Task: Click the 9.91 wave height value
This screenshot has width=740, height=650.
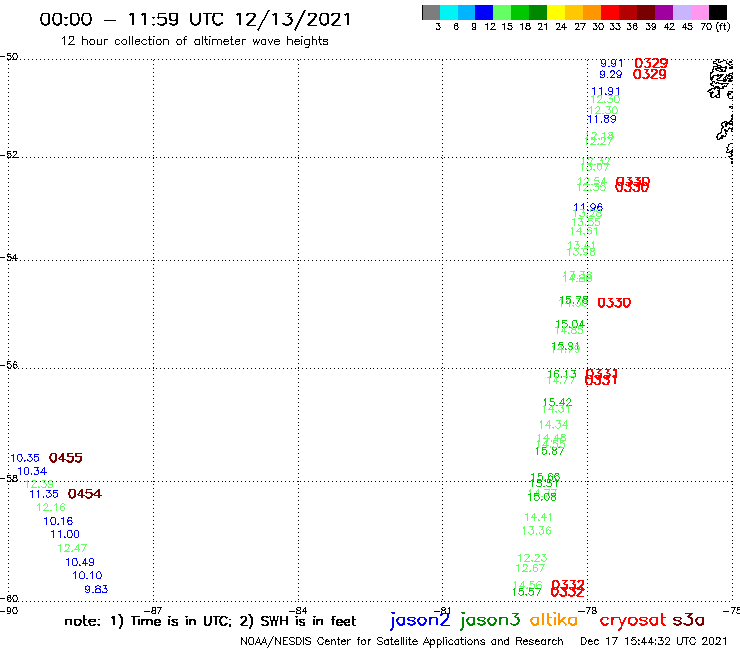Action: click(x=612, y=63)
